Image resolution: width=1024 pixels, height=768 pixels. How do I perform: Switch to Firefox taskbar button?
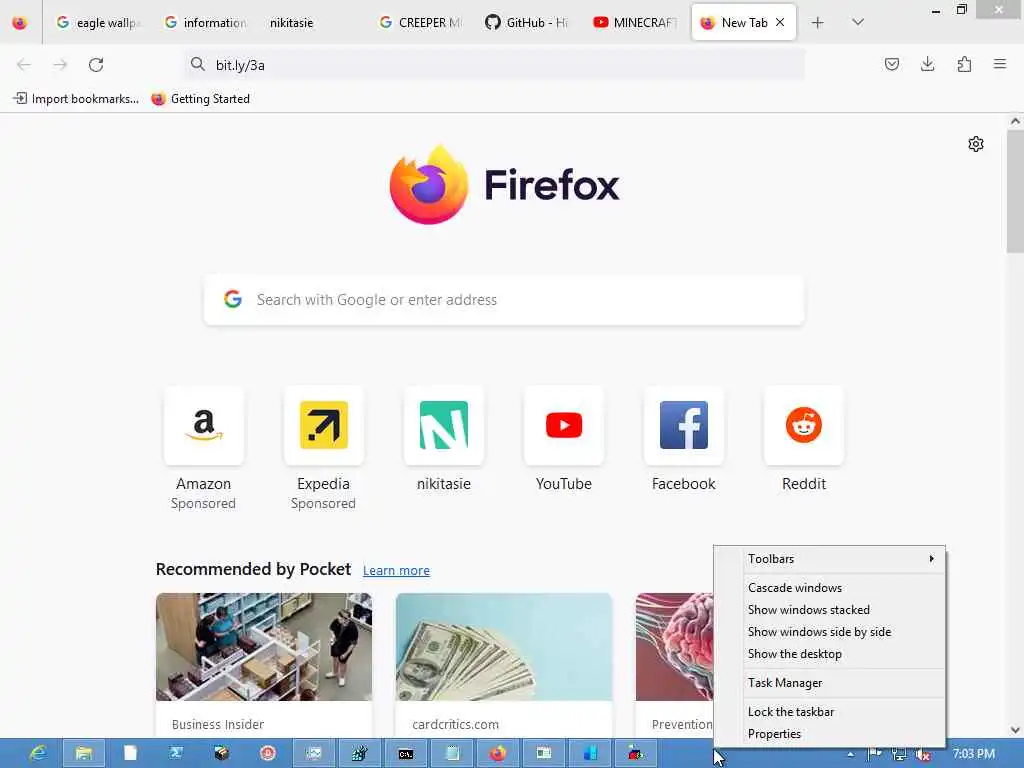click(498, 754)
